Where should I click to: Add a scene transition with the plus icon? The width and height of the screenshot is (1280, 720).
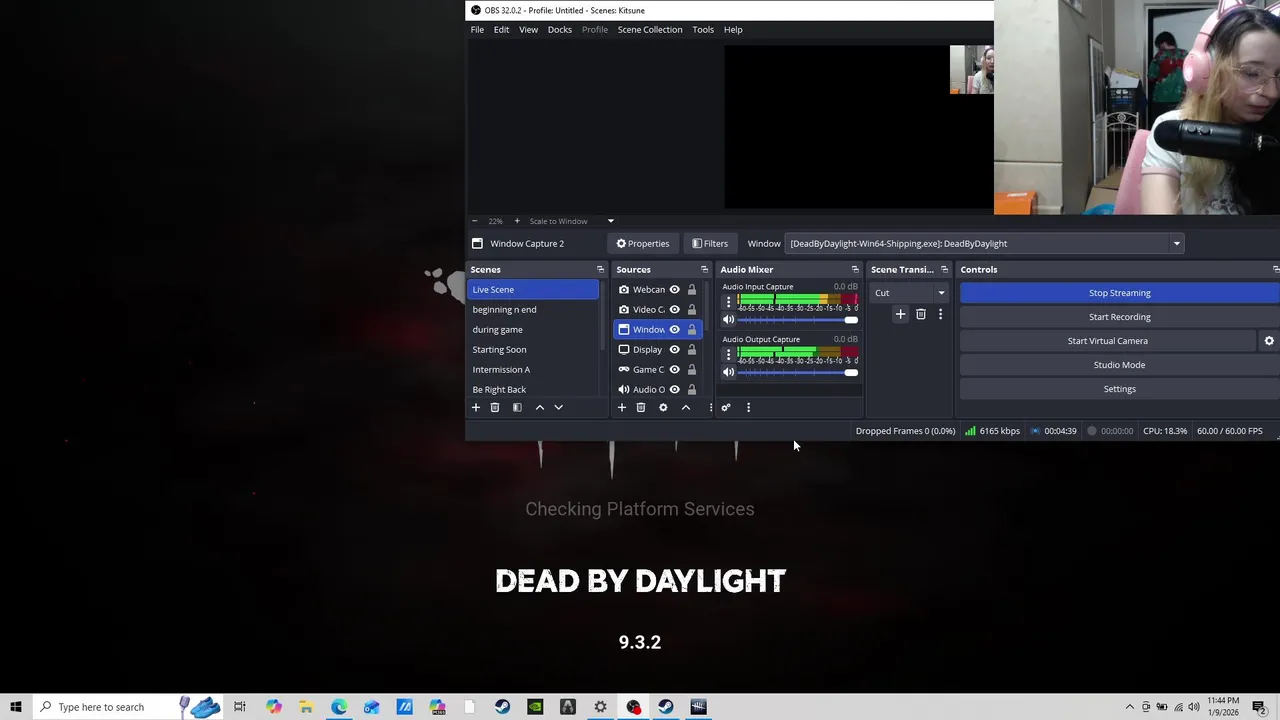[x=900, y=314]
